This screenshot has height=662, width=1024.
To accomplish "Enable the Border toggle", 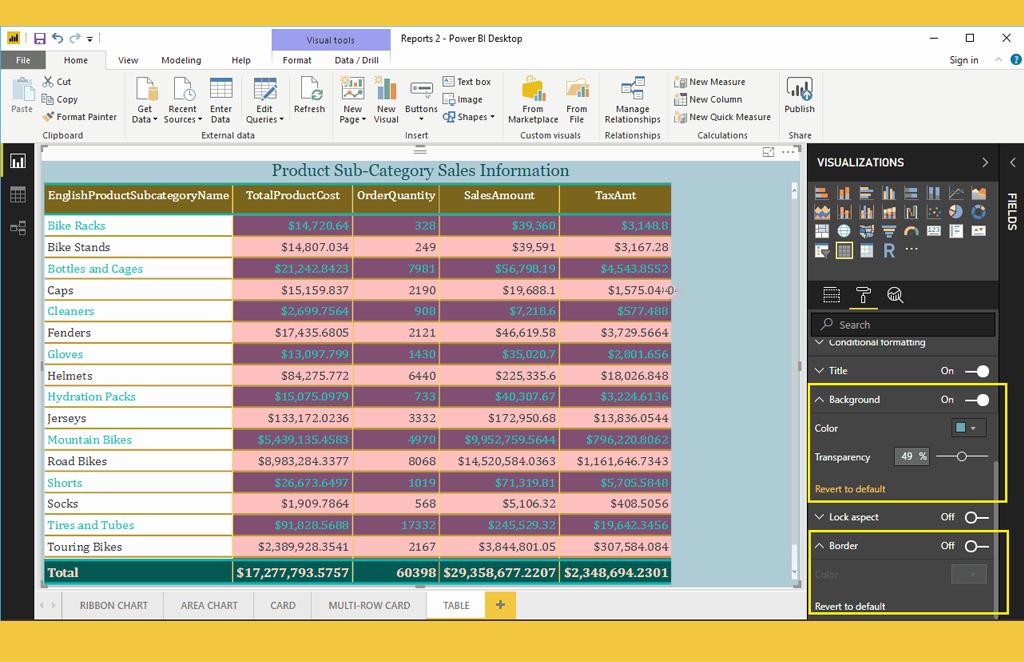I will pos(976,546).
